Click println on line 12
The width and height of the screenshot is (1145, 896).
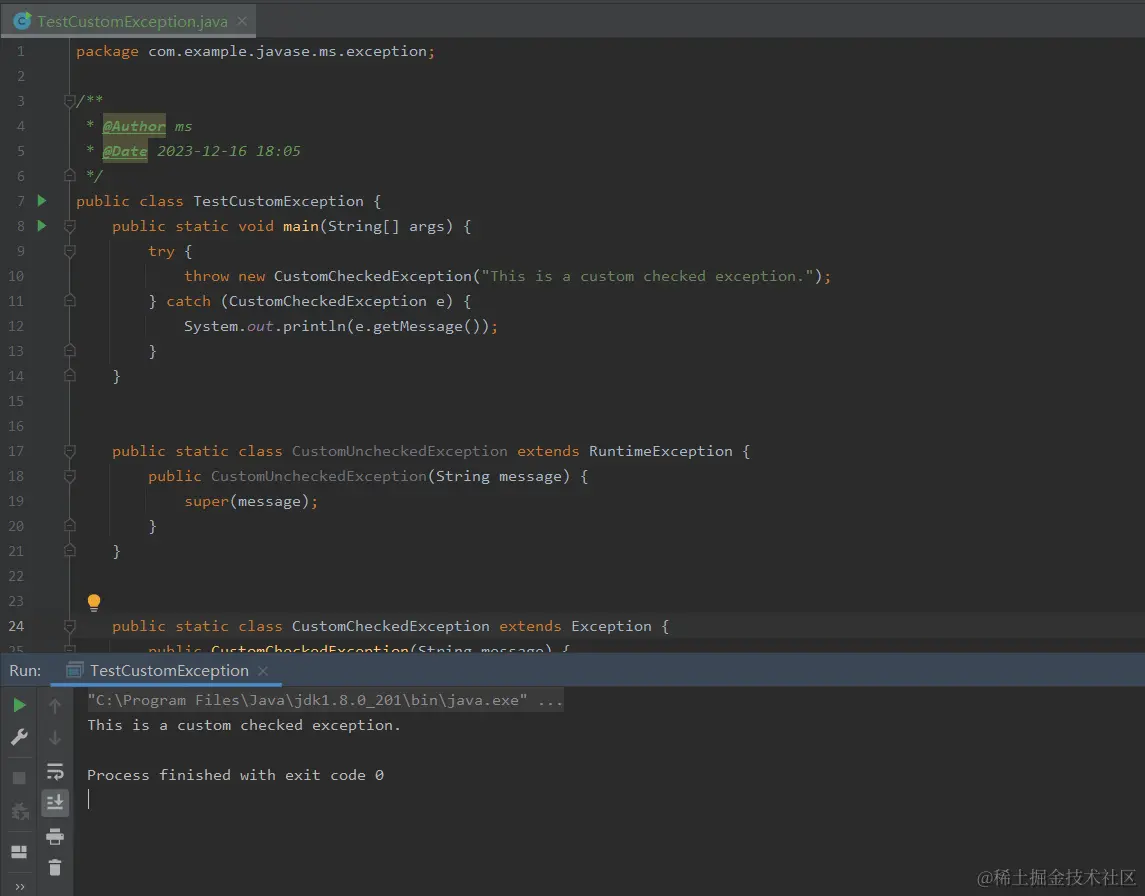313,326
